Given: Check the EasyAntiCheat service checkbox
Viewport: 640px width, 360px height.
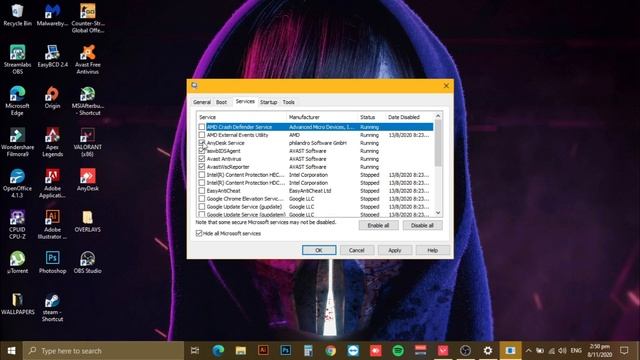Looking at the screenshot, I should (202, 191).
